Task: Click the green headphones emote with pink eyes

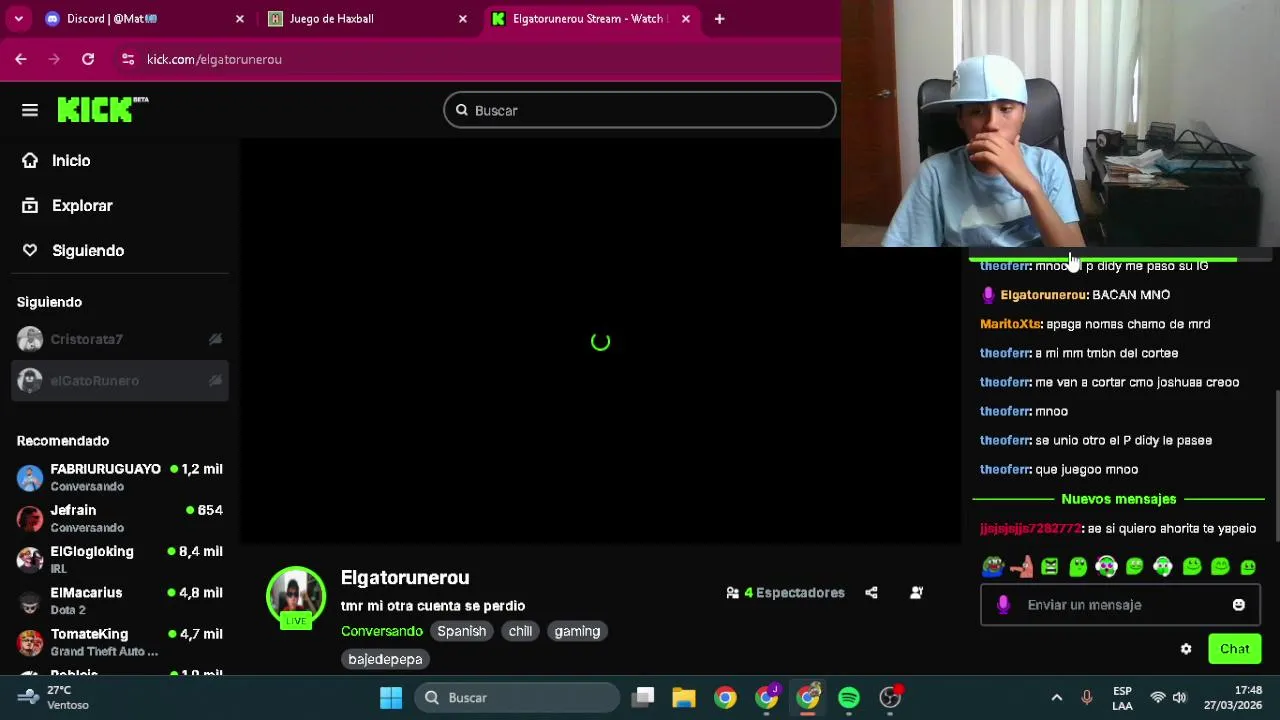Action: [1106, 567]
